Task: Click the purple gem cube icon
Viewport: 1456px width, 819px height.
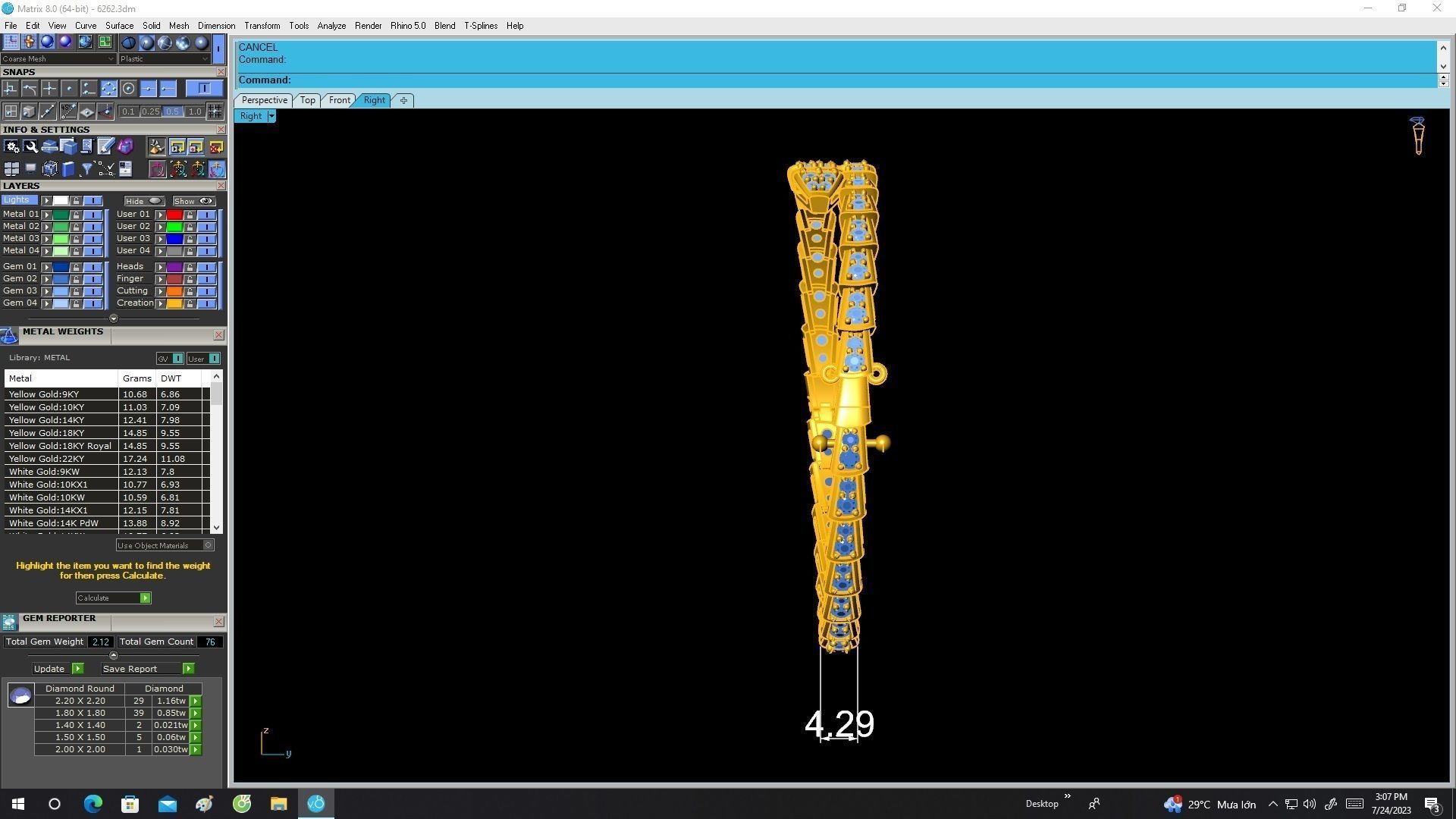Action: (x=125, y=146)
